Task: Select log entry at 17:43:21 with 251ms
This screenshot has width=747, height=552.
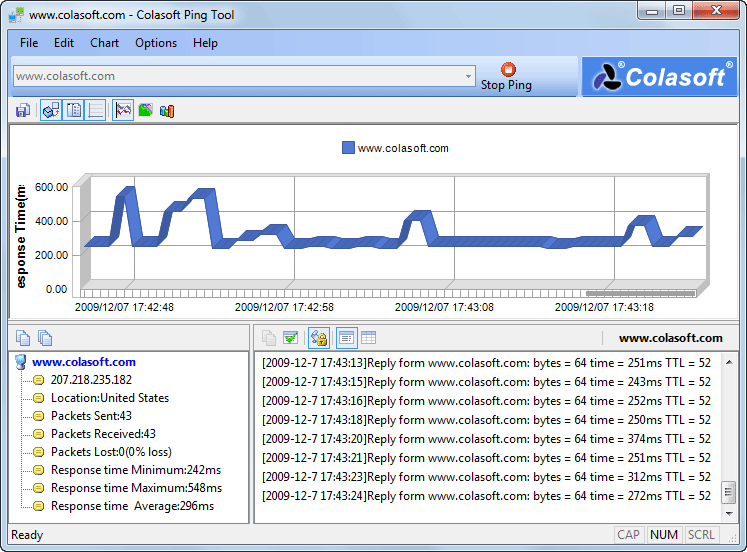Action: click(x=486, y=458)
